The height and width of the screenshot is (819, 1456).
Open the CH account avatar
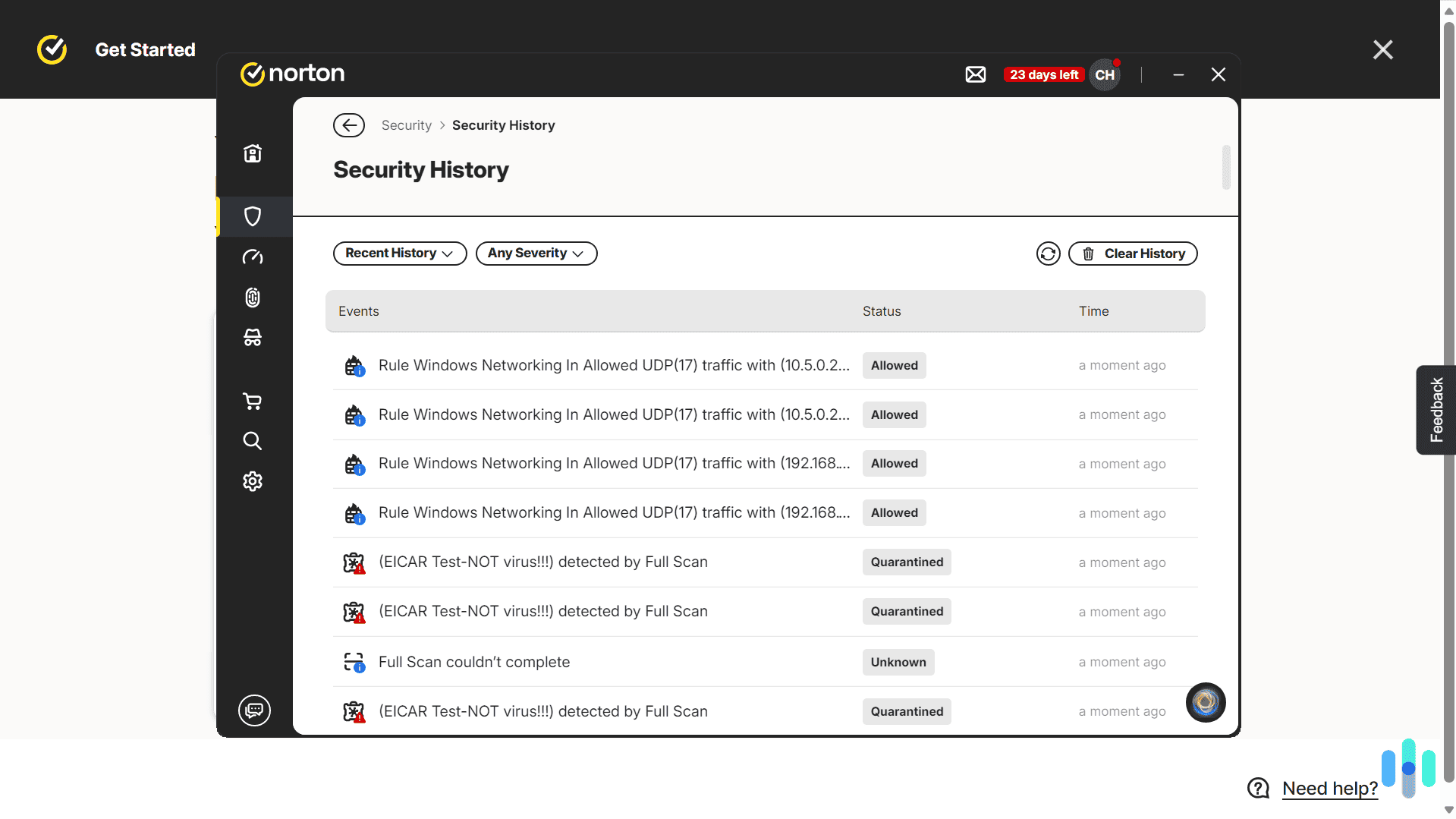1105,74
